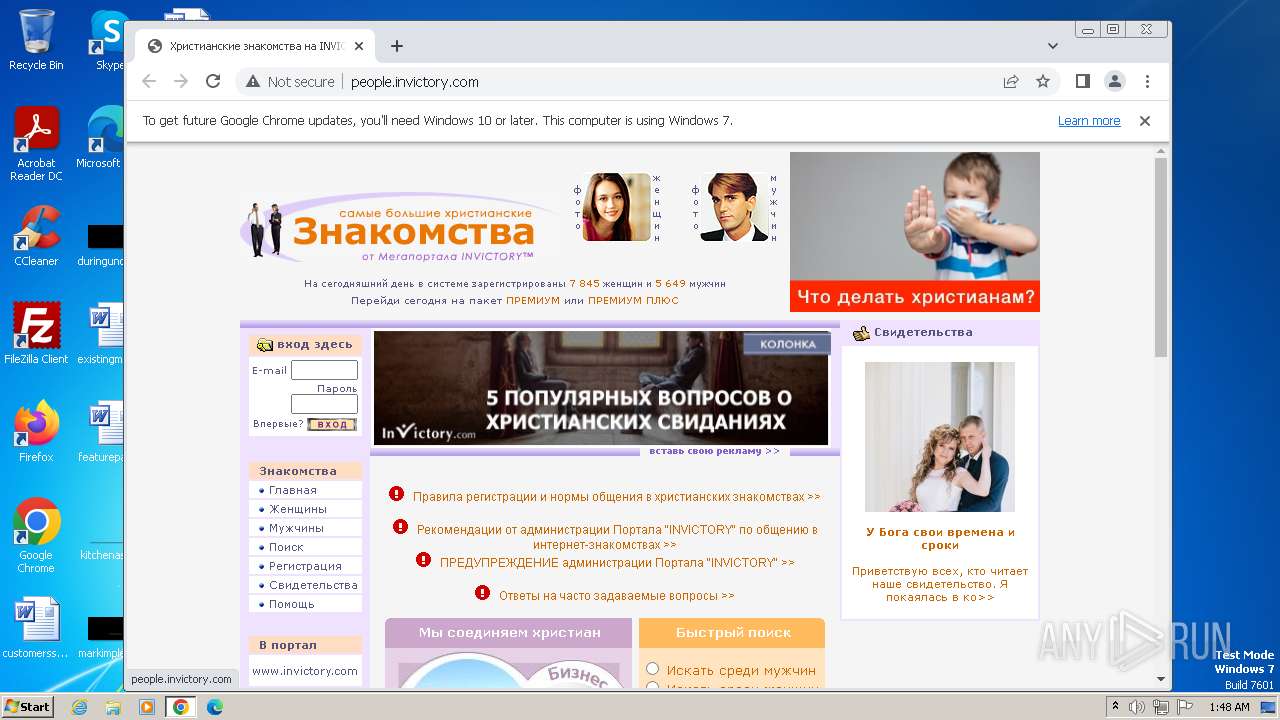Open CCleaner desktop shortcut

[x=36, y=236]
